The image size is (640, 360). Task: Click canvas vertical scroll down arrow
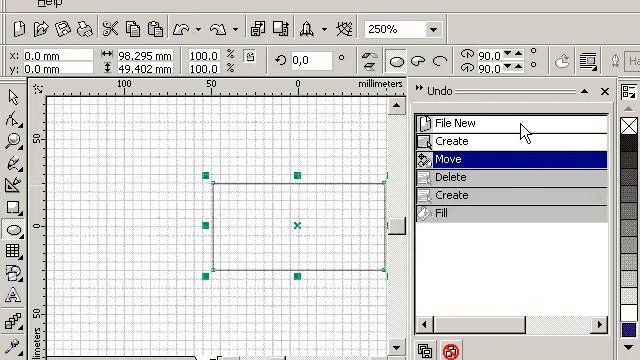tap(396, 348)
